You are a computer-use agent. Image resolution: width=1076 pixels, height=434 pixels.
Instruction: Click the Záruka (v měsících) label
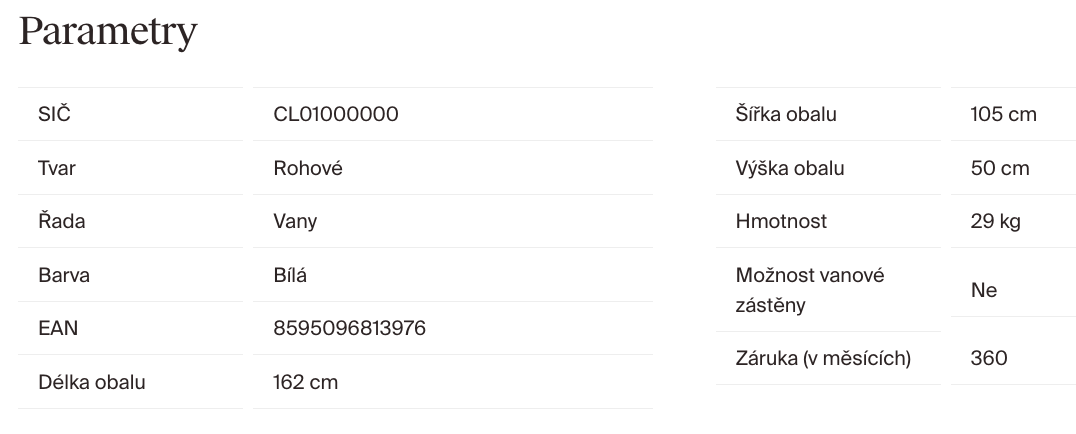coord(823,358)
